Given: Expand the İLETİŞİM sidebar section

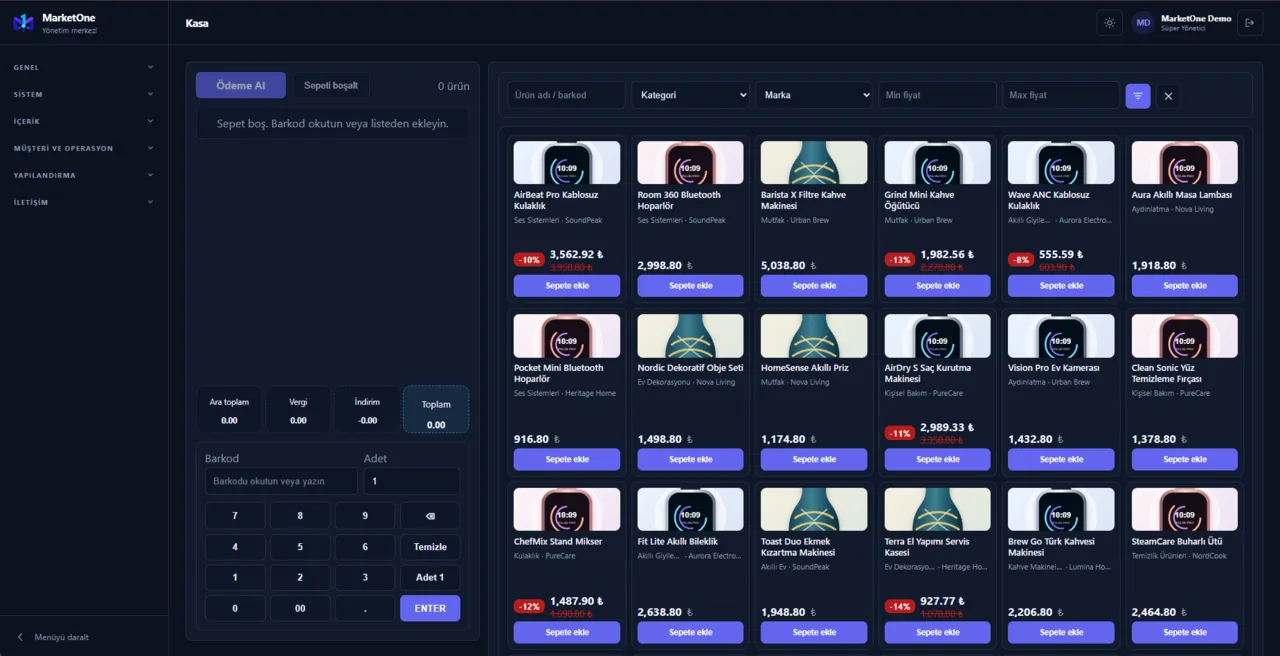Looking at the screenshot, I should click(x=84, y=202).
